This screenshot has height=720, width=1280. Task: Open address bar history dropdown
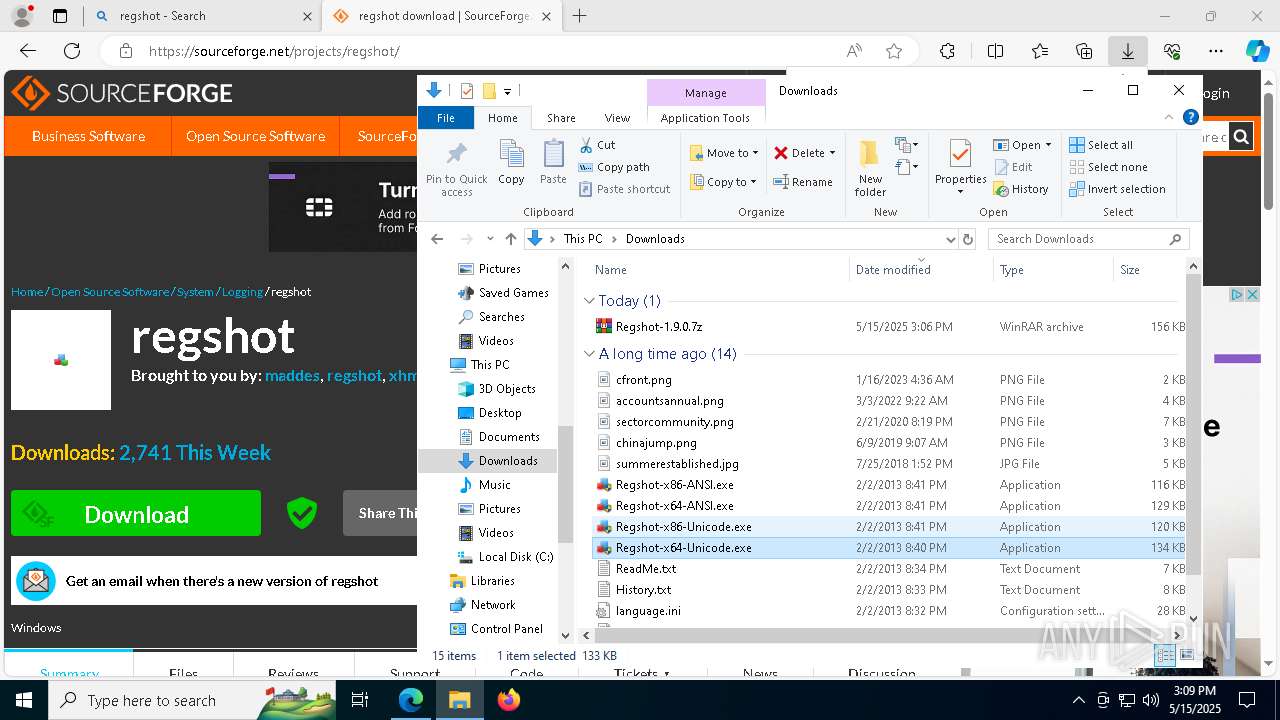pyautogui.click(x=950, y=239)
